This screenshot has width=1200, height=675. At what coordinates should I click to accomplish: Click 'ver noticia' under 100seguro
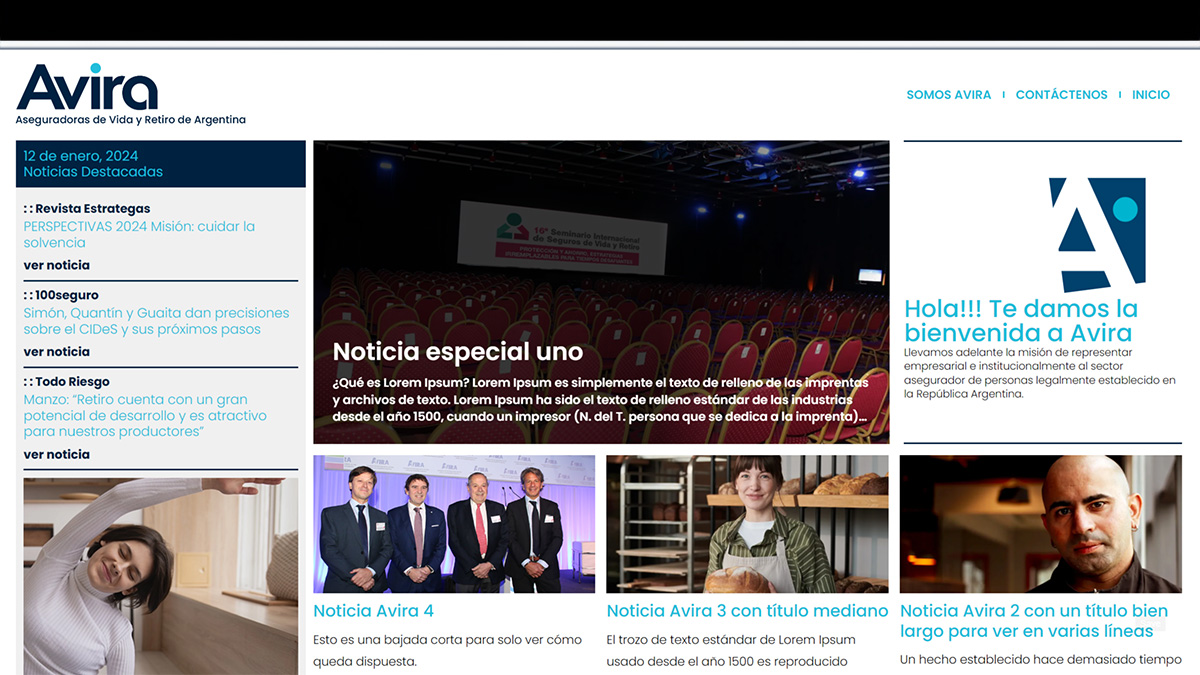coord(57,351)
